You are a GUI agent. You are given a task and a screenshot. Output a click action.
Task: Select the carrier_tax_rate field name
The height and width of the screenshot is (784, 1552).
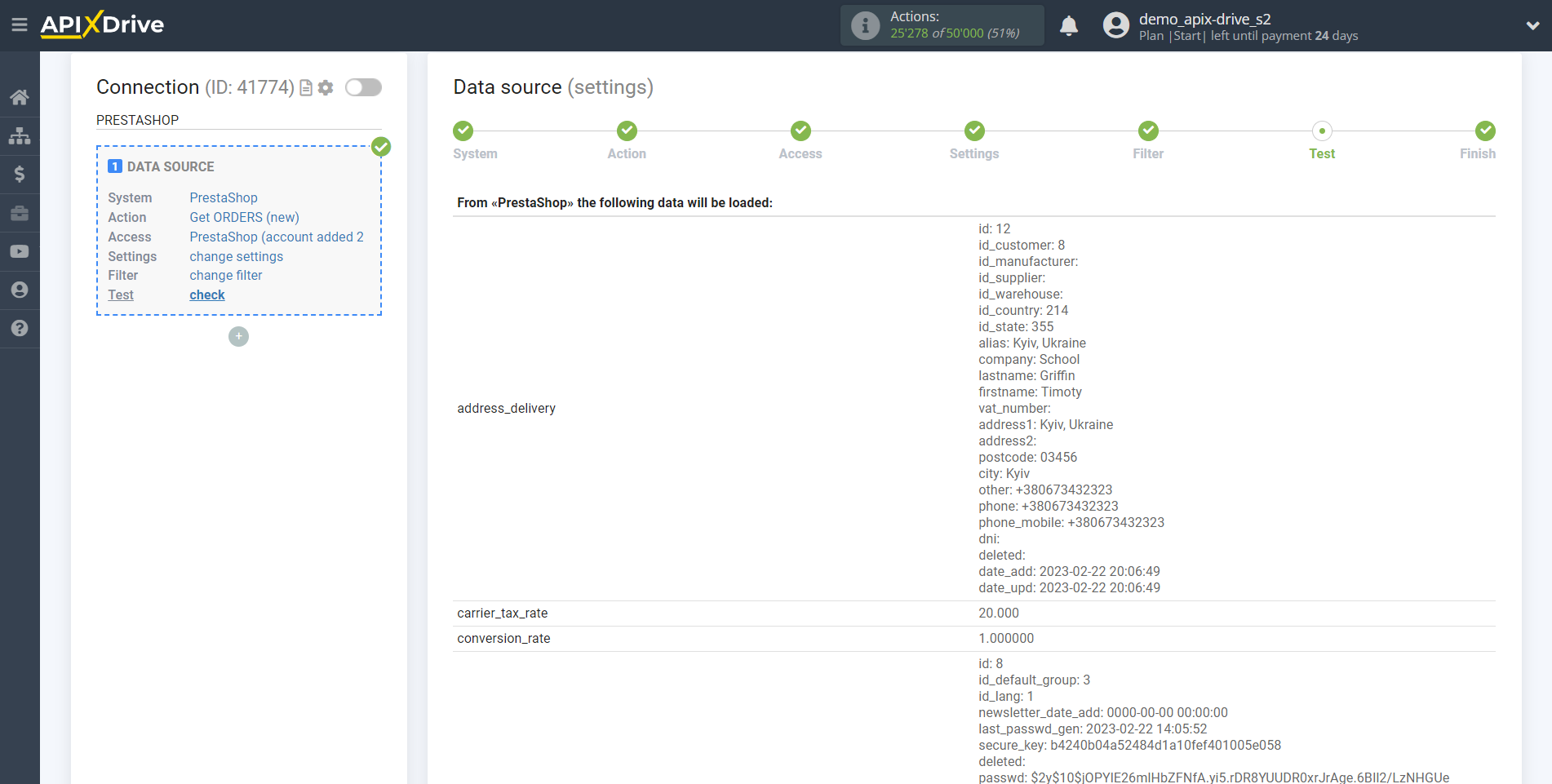point(503,613)
